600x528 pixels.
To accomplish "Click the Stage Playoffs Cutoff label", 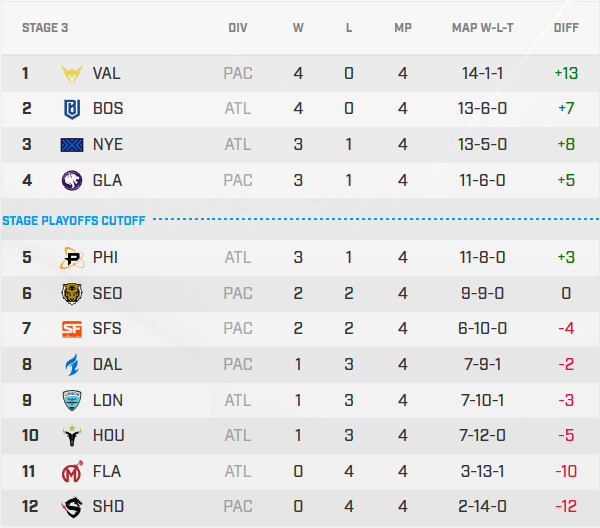I will (x=74, y=220).
